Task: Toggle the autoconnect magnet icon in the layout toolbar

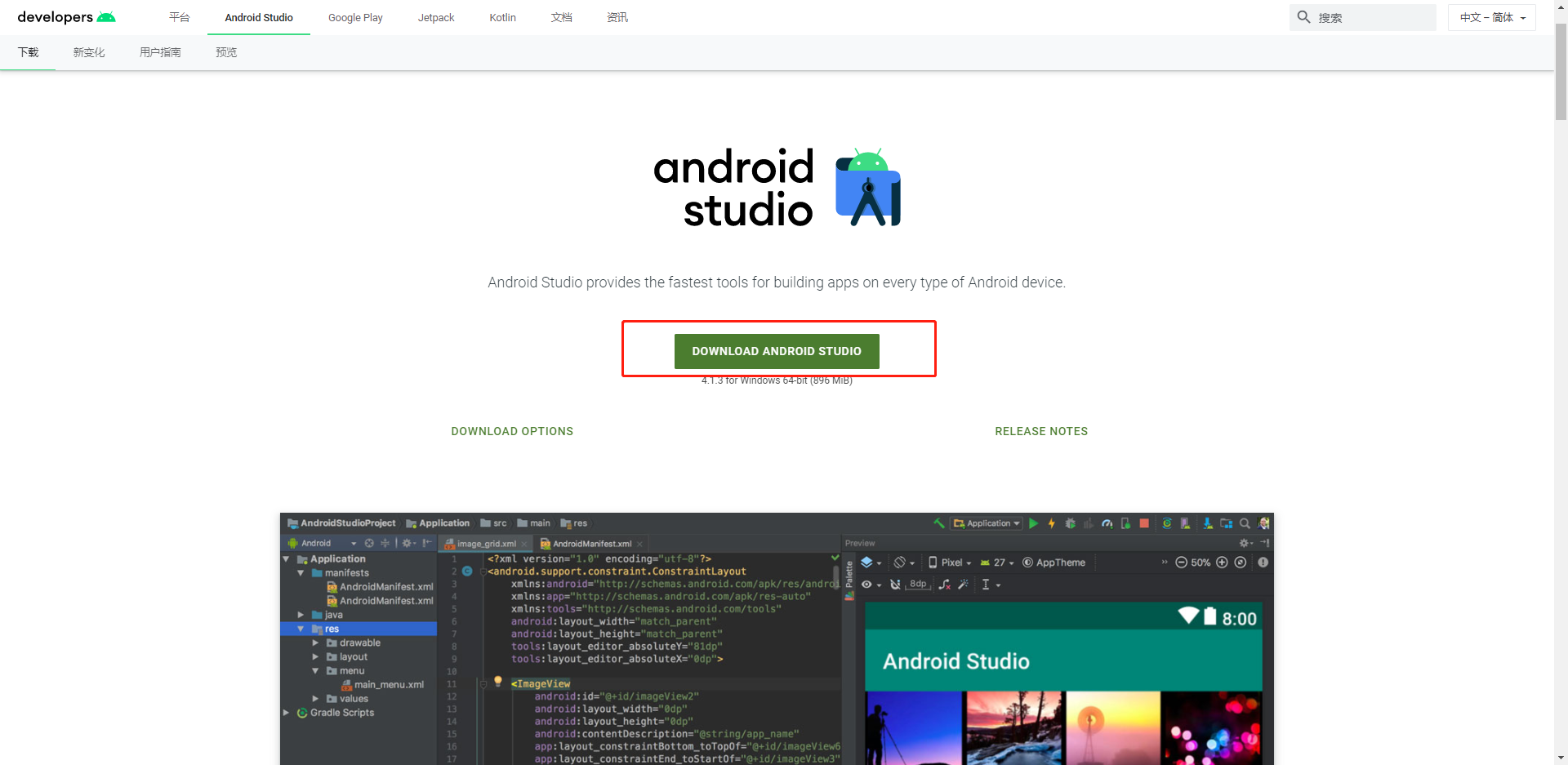Action: [x=895, y=585]
